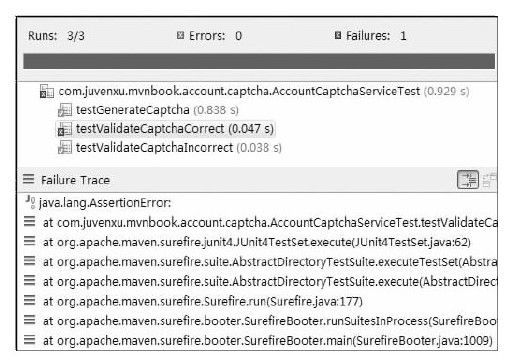Click the testGenerateCaptcha test icon
Viewport: 510px width, 363px height.
coord(65,110)
